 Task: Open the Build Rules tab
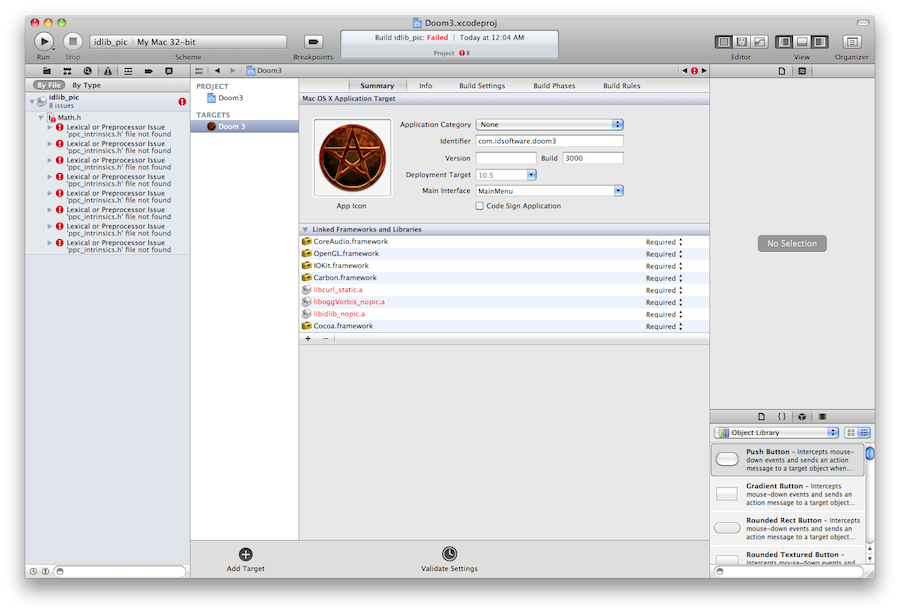(x=622, y=86)
